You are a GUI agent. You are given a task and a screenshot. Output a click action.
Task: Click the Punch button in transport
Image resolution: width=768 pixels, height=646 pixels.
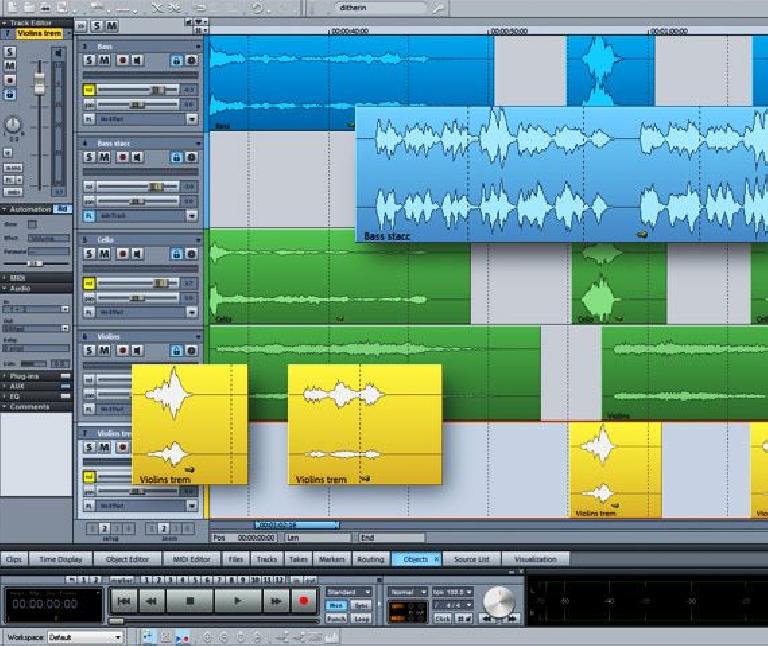point(336,619)
